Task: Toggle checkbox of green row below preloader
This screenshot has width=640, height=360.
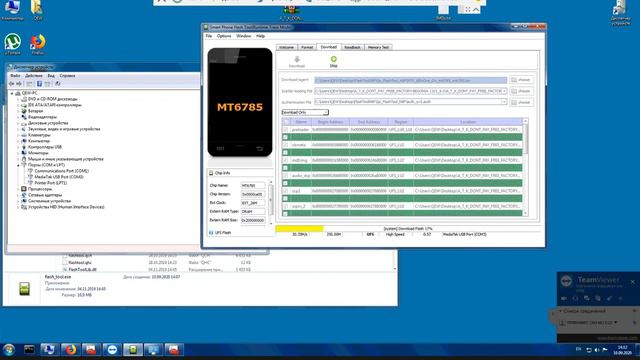Action: point(286,137)
